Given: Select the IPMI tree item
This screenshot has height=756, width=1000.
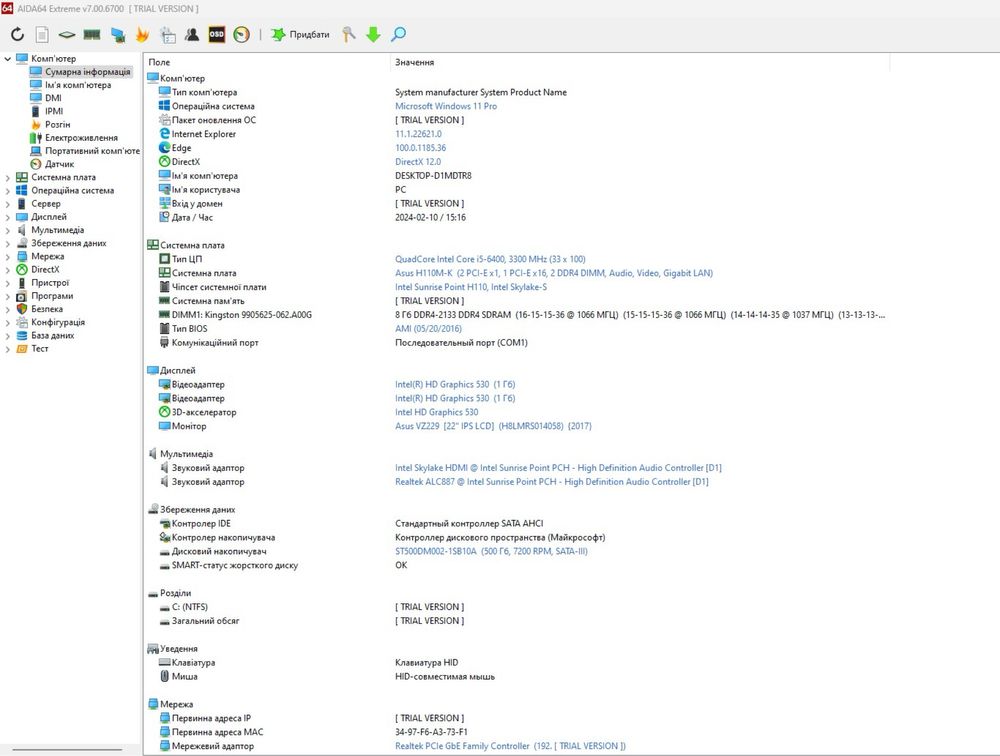Looking at the screenshot, I should 54,111.
